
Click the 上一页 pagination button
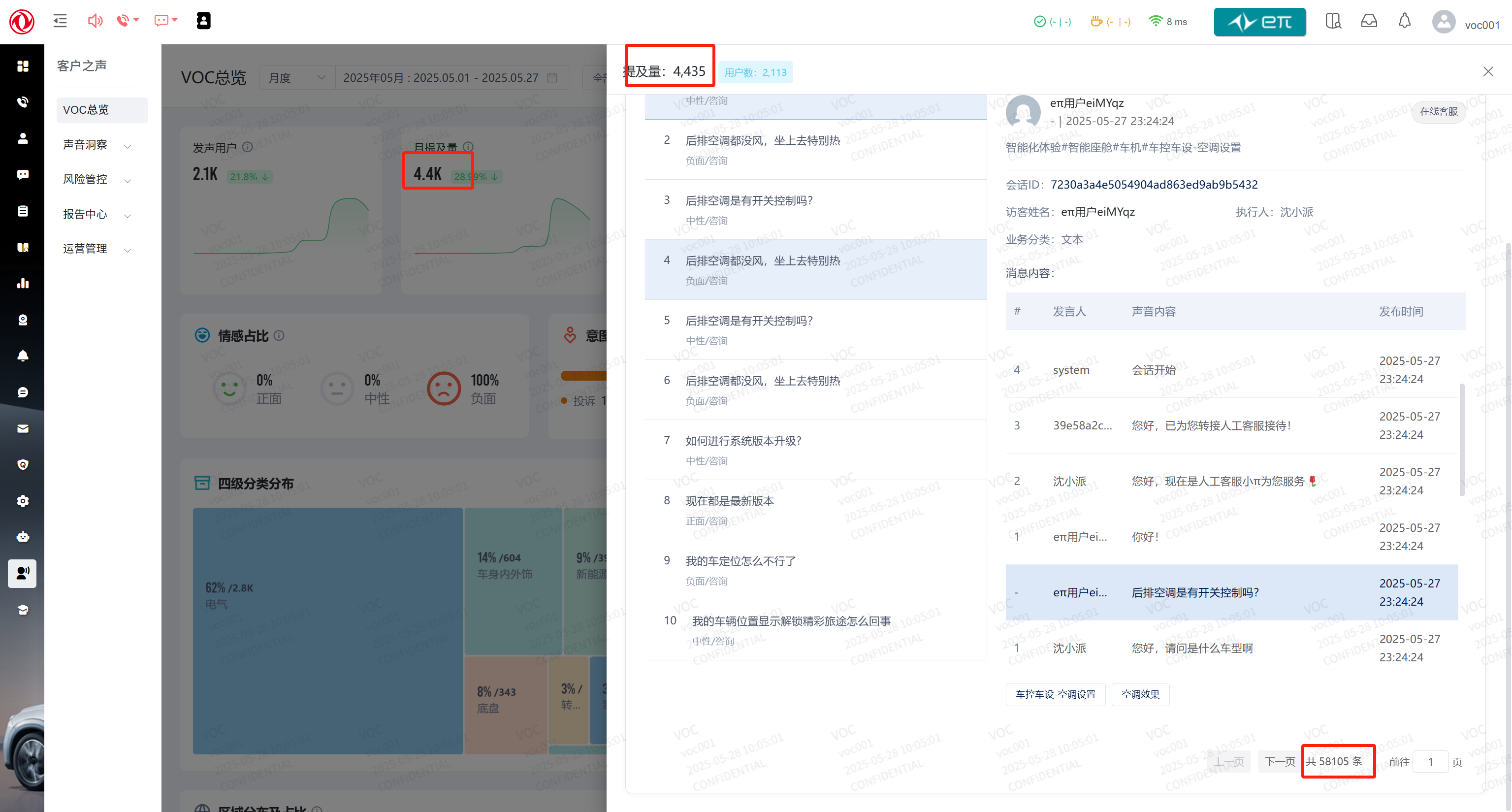[1229, 761]
